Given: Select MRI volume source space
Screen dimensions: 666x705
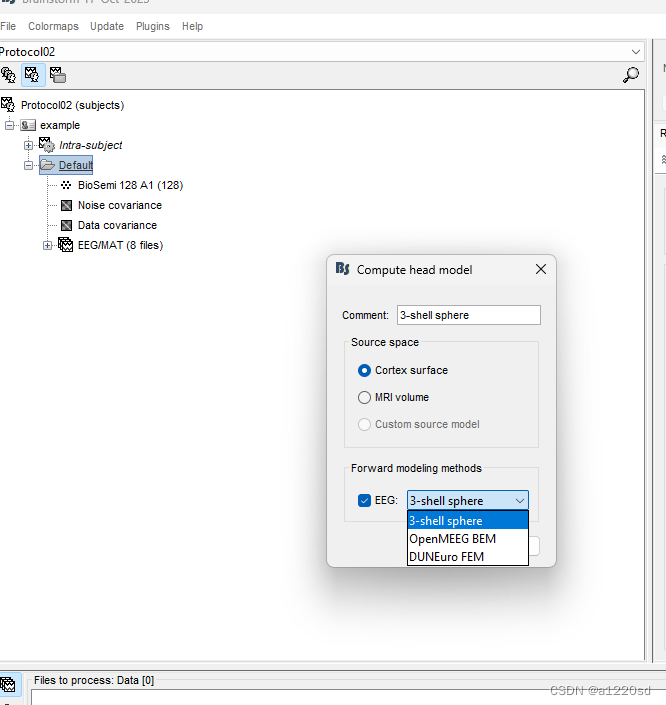Looking at the screenshot, I should point(364,397).
